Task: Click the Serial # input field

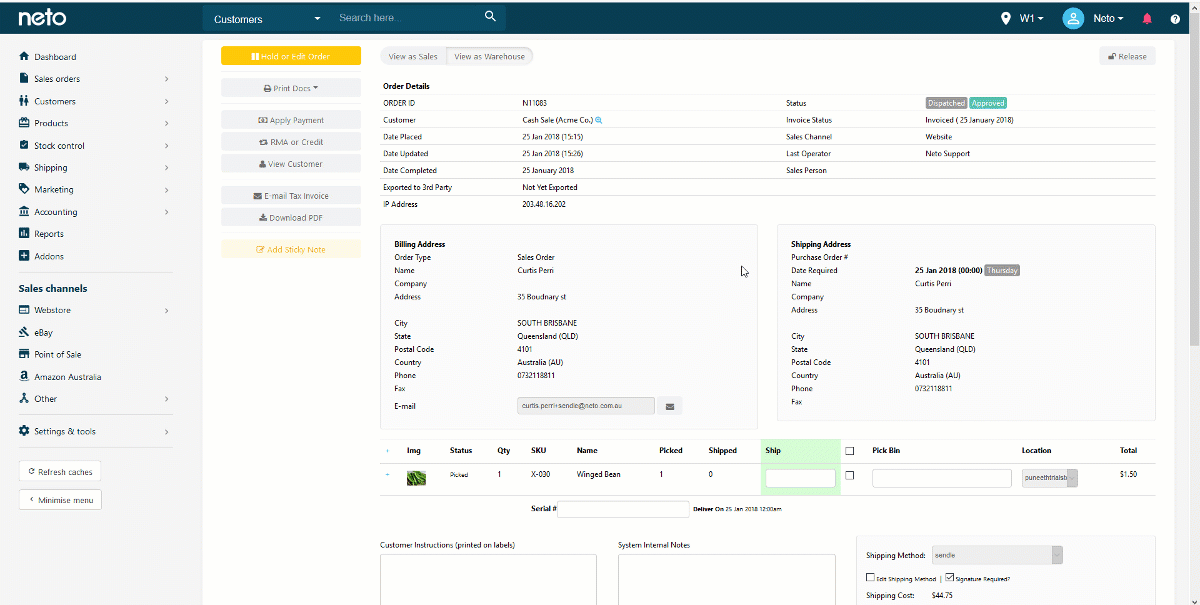Action: point(623,509)
